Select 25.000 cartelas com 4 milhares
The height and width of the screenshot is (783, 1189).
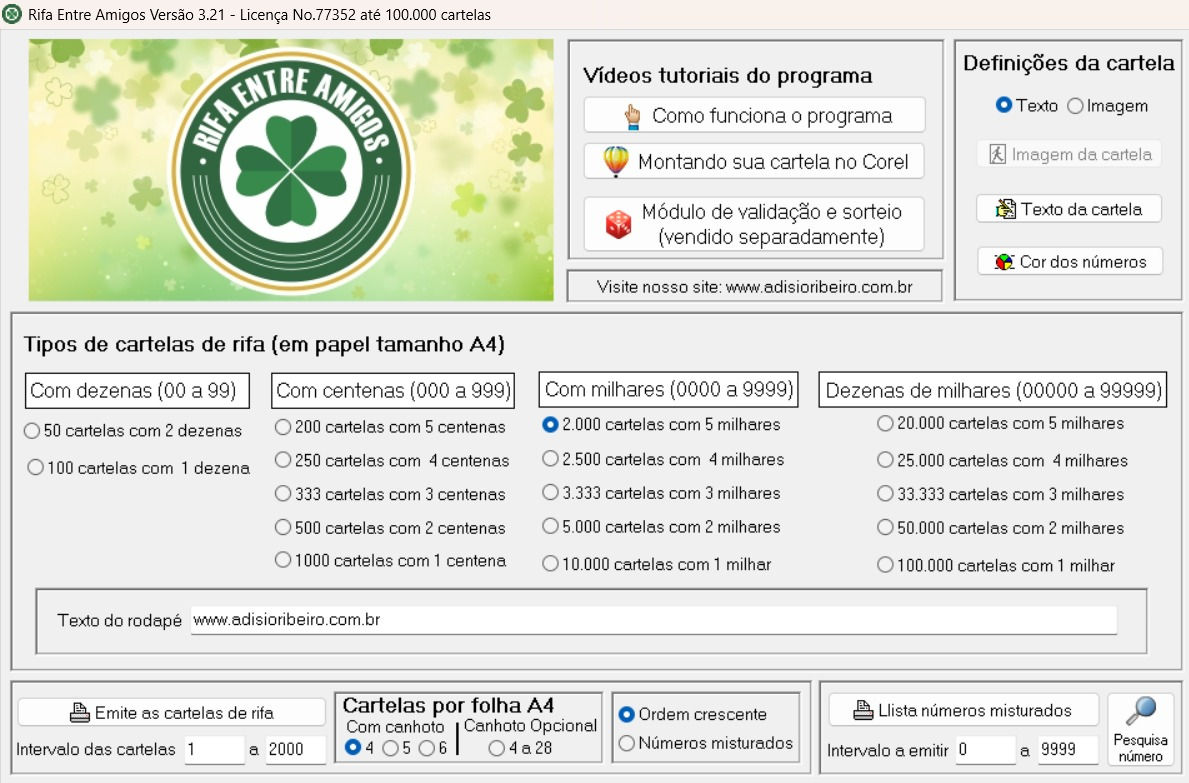(x=885, y=460)
